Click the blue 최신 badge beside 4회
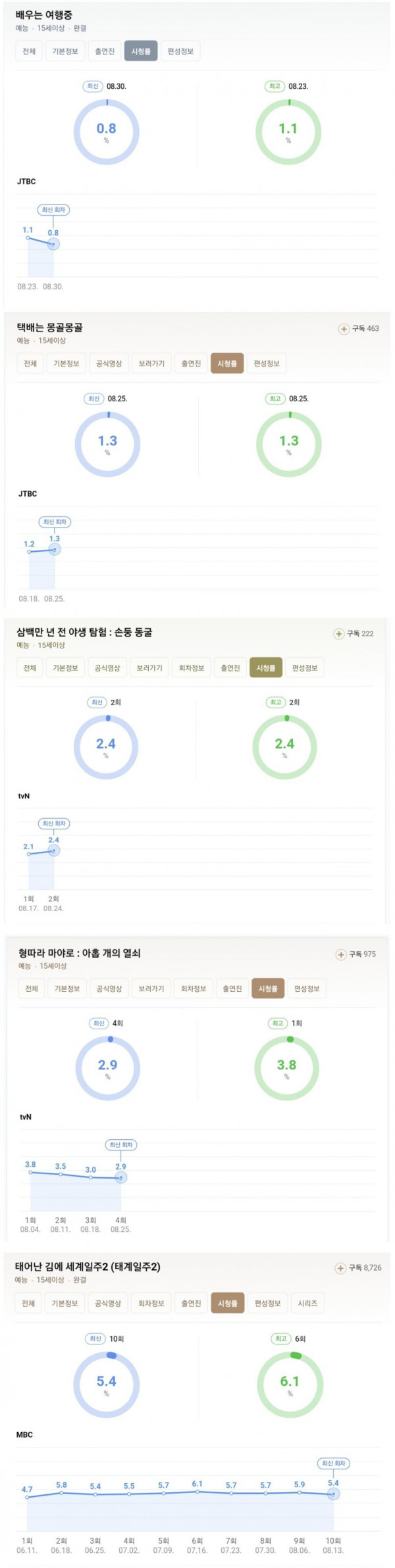The image size is (395, 1568). tap(99, 1023)
